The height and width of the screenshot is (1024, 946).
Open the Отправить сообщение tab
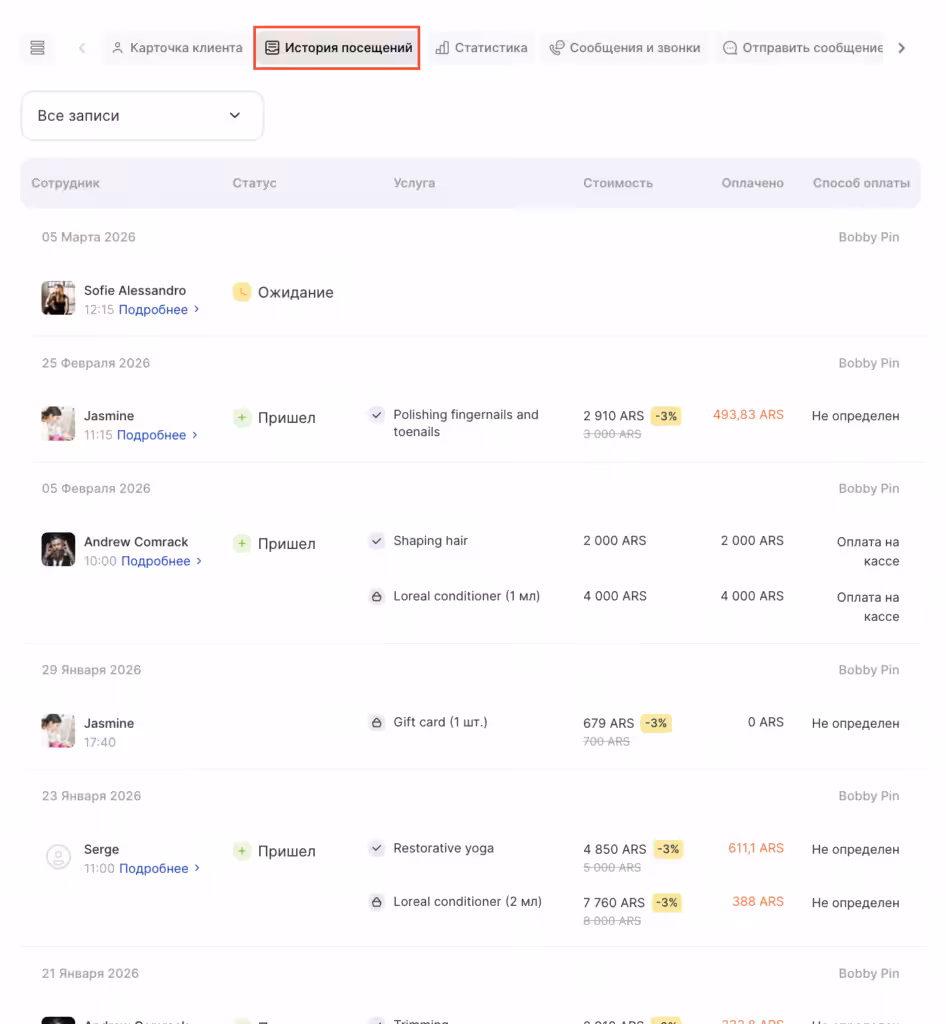click(802, 48)
